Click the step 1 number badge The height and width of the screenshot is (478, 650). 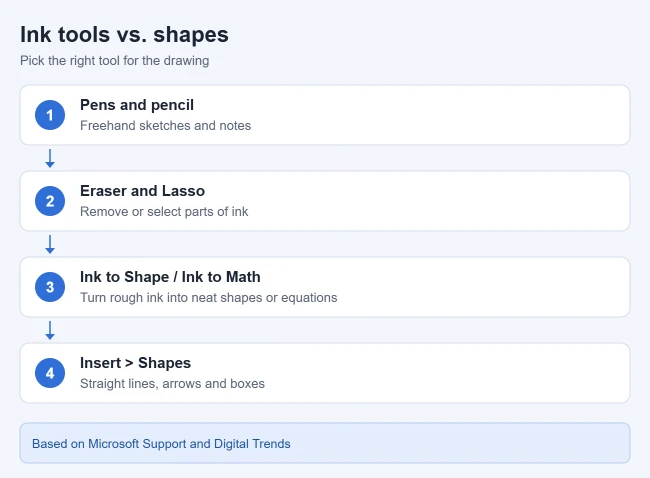tap(50, 115)
